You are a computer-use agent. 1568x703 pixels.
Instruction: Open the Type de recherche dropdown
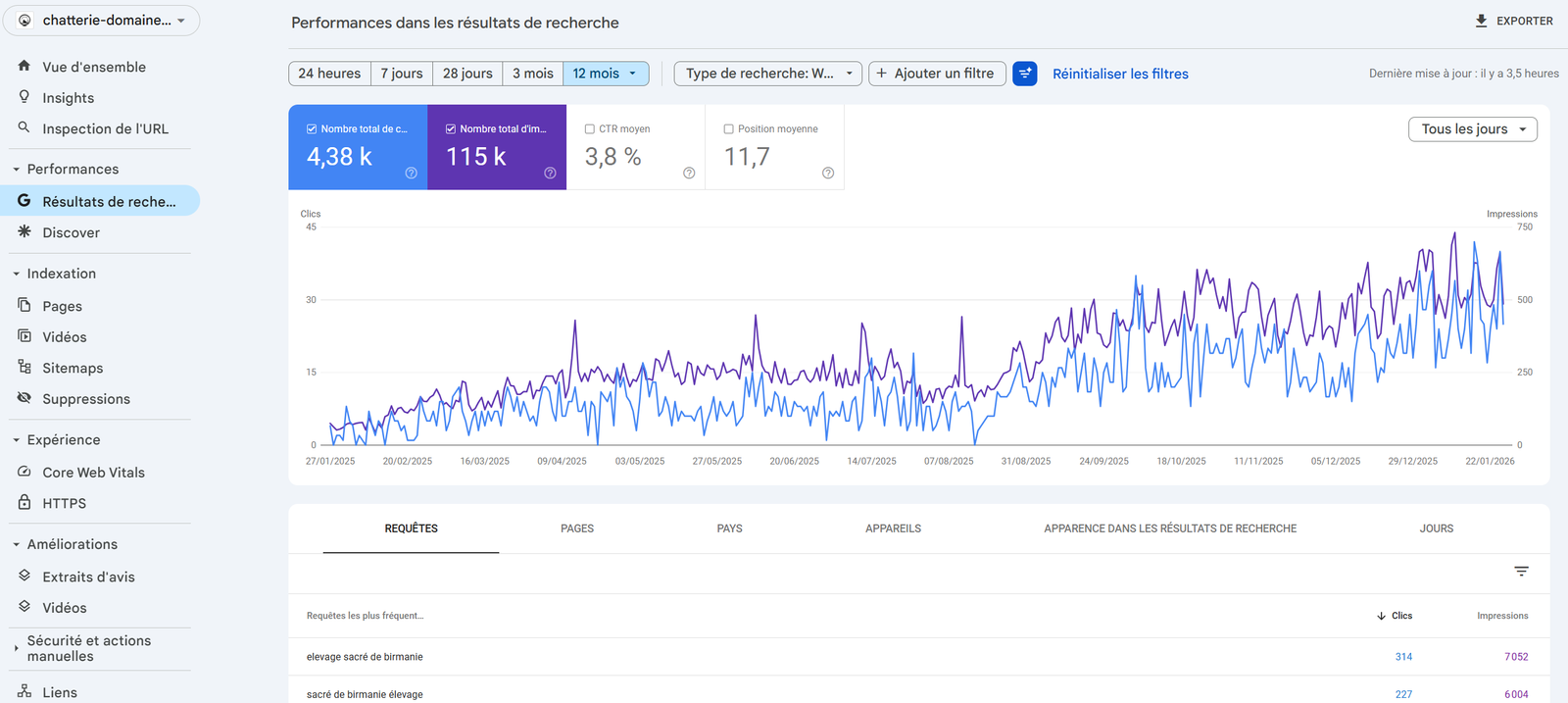click(x=767, y=74)
